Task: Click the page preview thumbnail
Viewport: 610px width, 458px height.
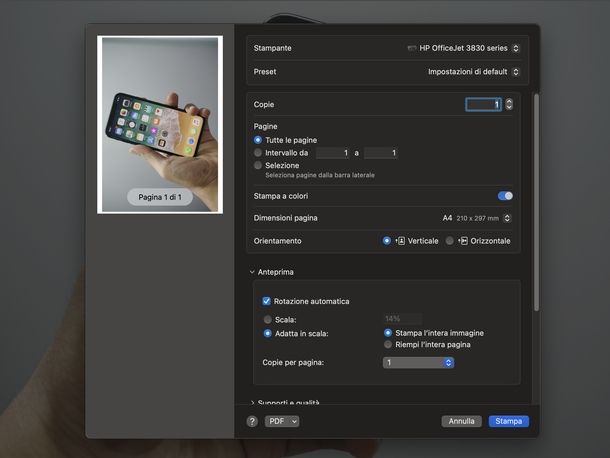Action: pyautogui.click(x=160, y=125)
